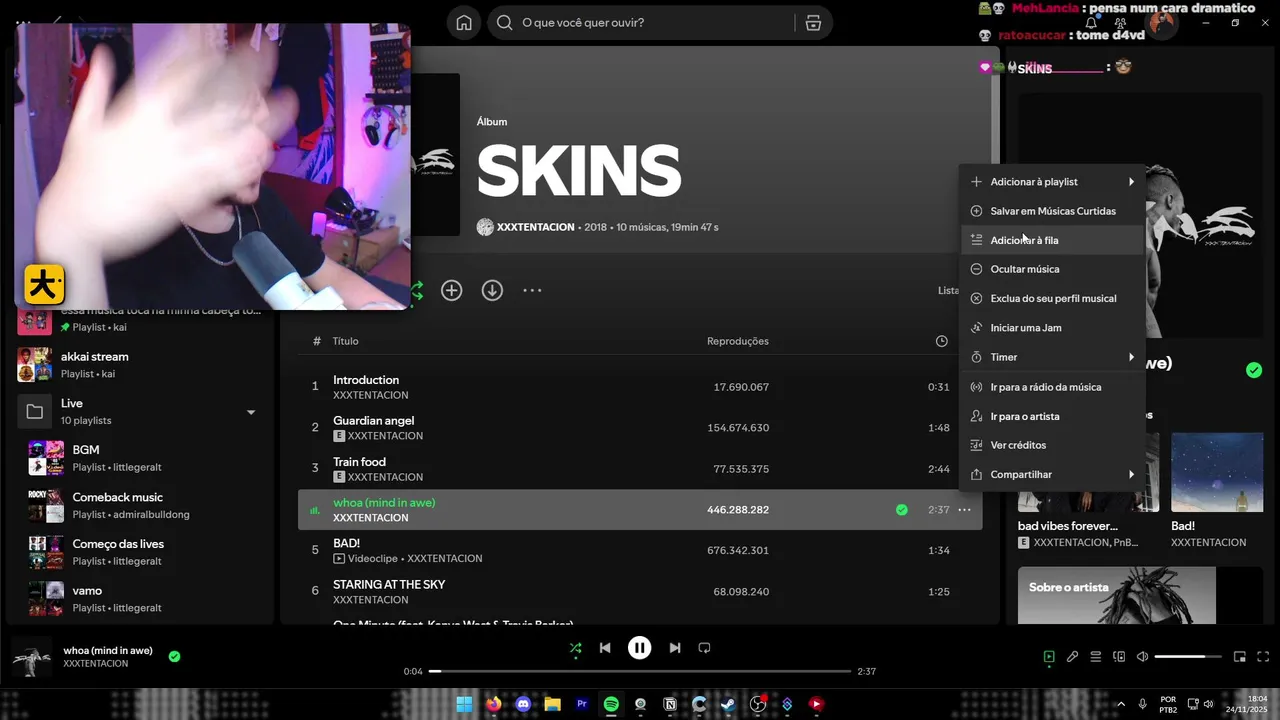The height and width of the screenshot is (720, 1280).
Task: Open Steam from the Windows taskbar
Action: pos(728,704)
